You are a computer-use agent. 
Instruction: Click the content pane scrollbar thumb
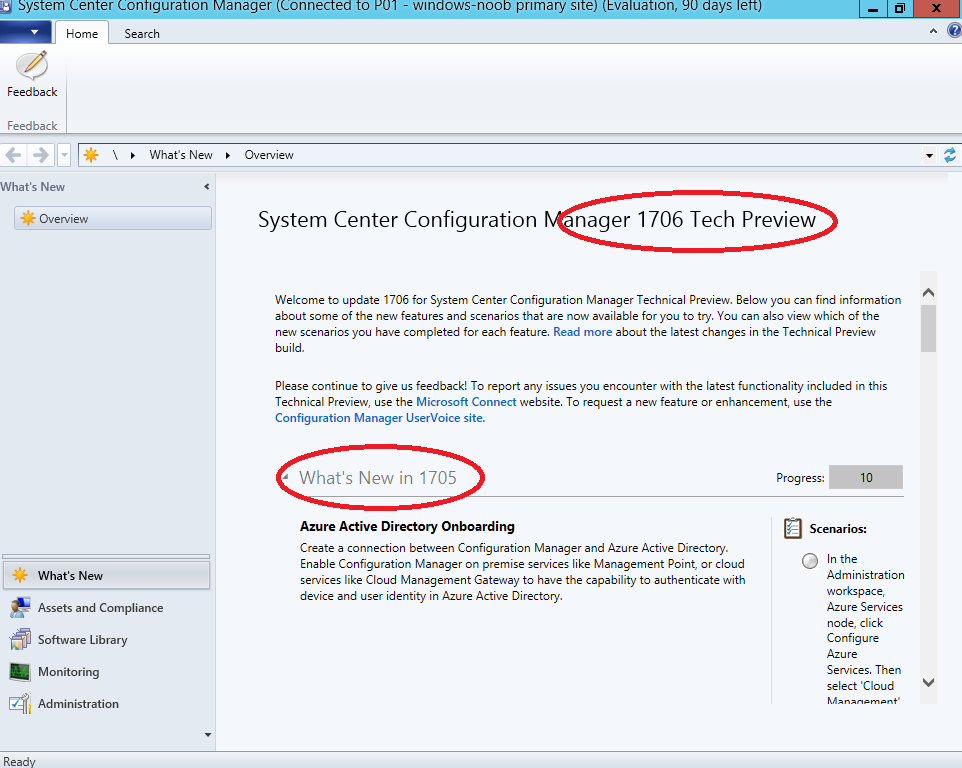point(929,328)
